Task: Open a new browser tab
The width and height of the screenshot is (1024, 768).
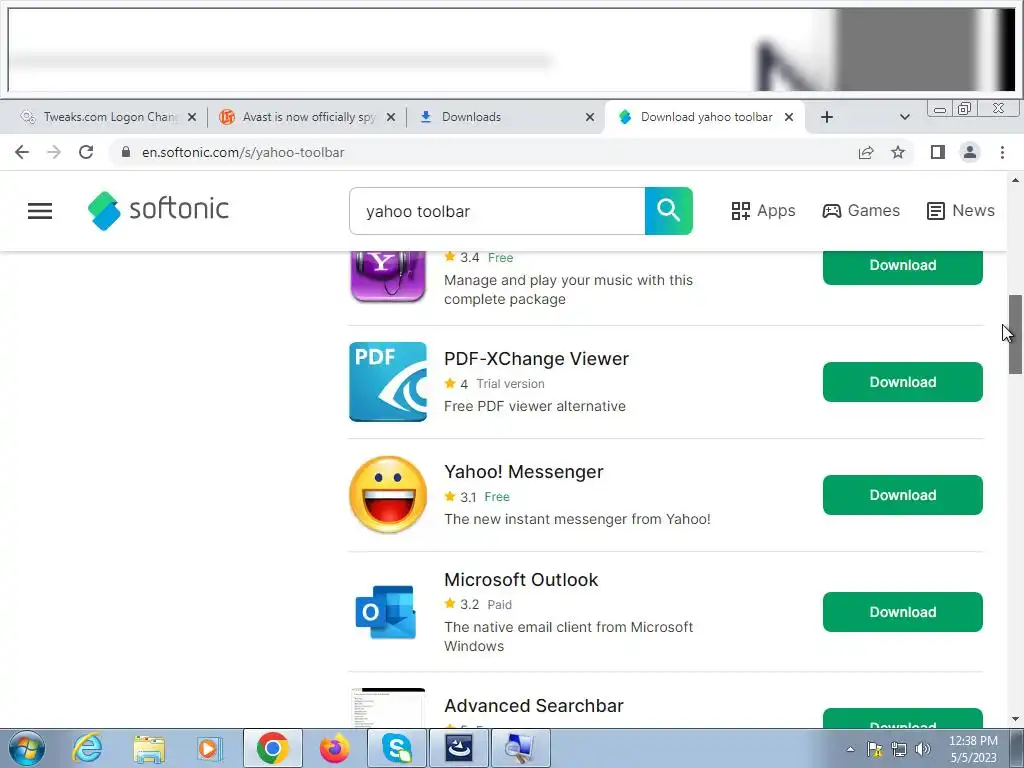Action: [827, 117]
